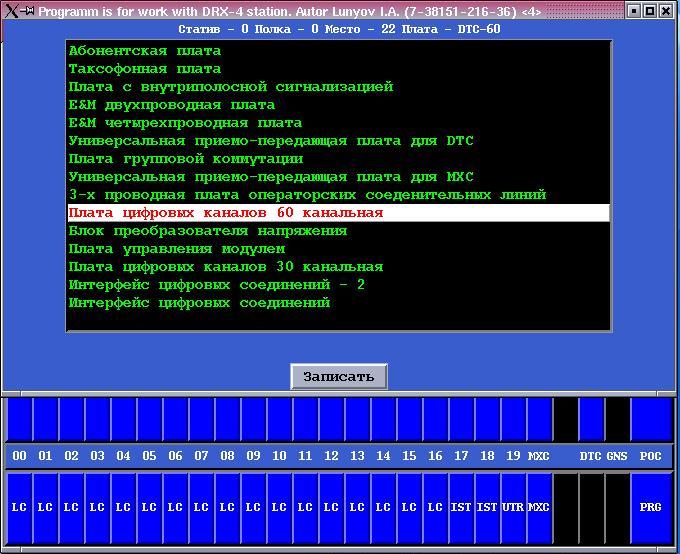Select the LC board under slot 08
Viewport: 680px width, 554px height.
227,508
